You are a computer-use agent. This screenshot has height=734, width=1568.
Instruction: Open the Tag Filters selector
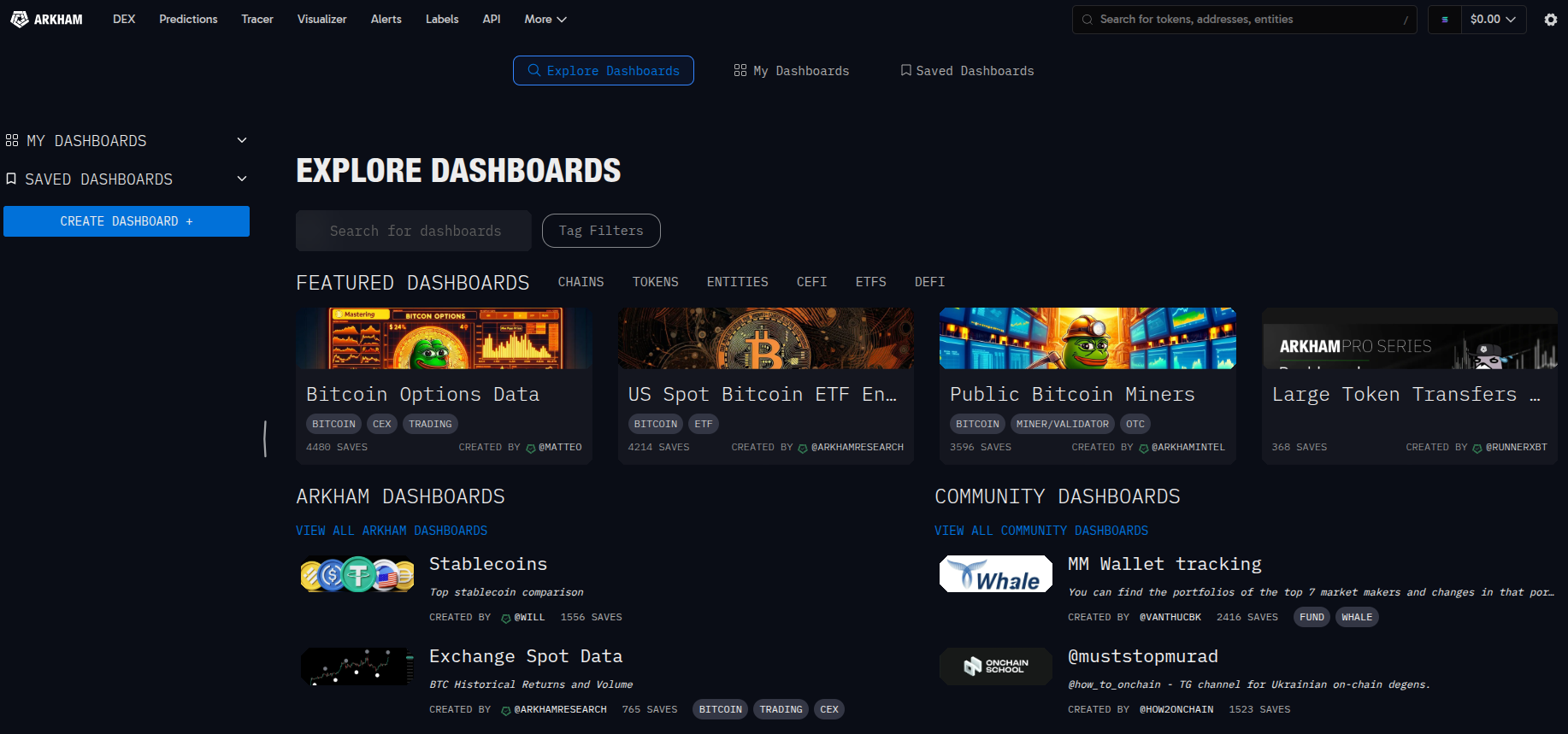601,231
